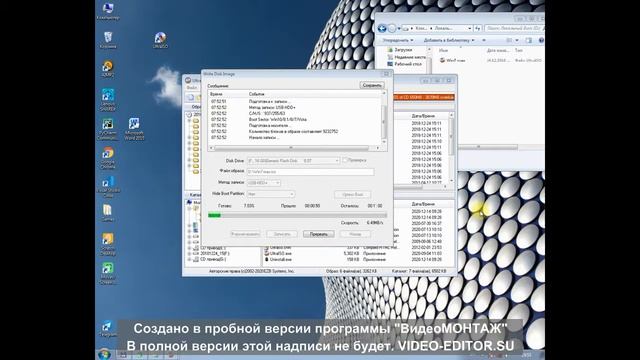Image resolution: width=640 pixels, height=360 pixels.
Task: Click the orange disc size bar in UltraISO
Action: pos(424,98)
